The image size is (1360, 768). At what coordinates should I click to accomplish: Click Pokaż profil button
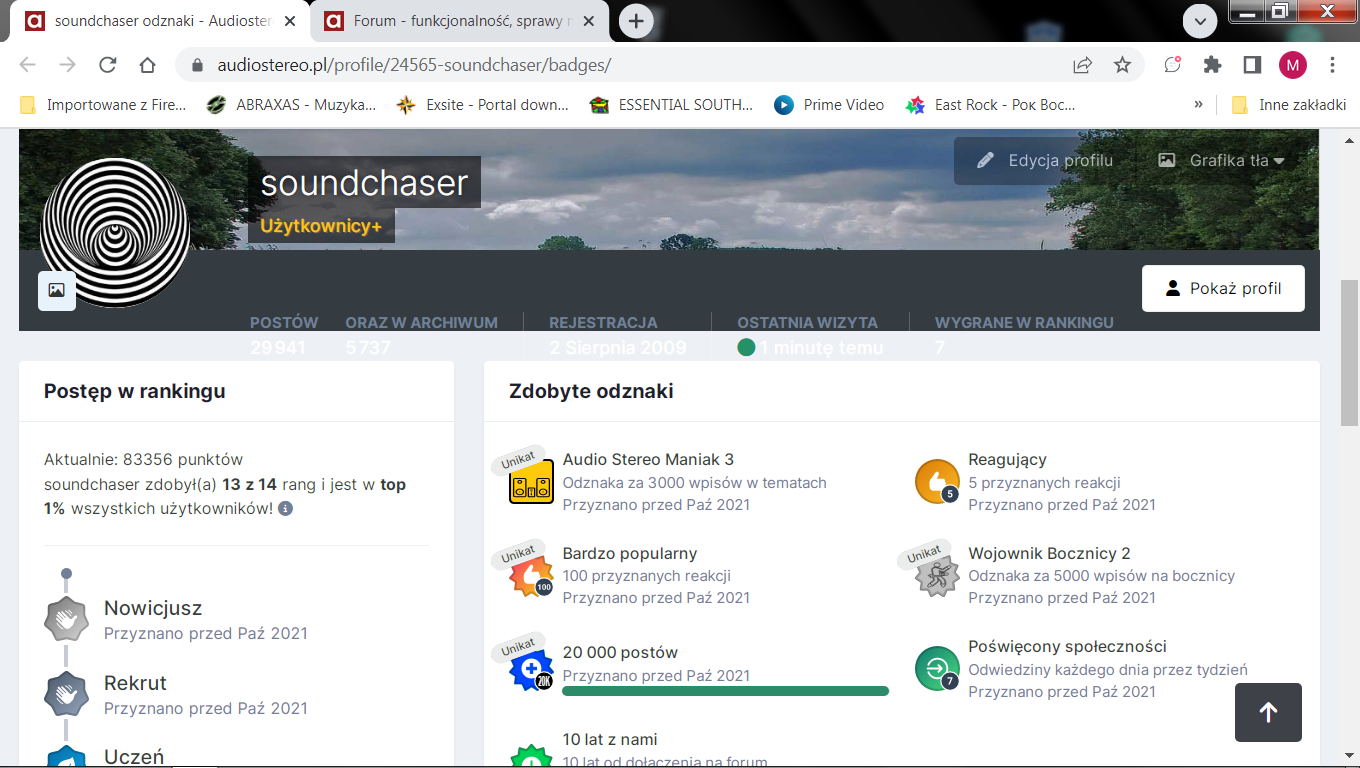coord(1223,288)
